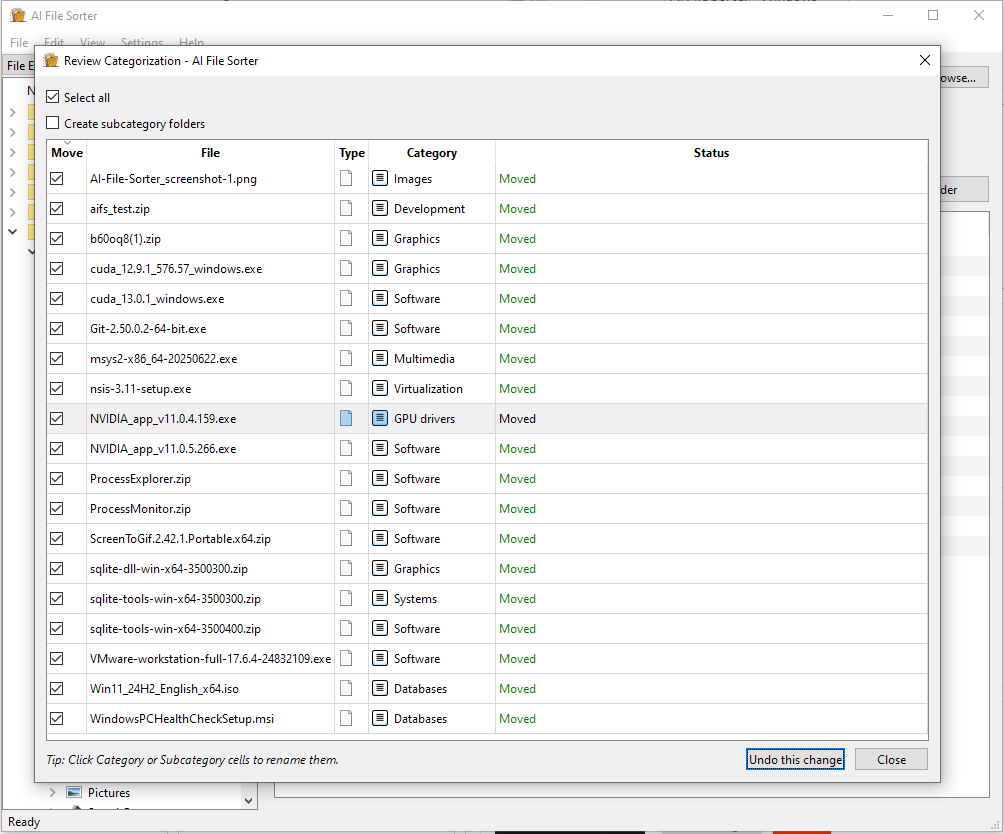Viewport: 1004px width, 834px height.
Task: Open the Settings menu in main window
Action: point(142,43)
